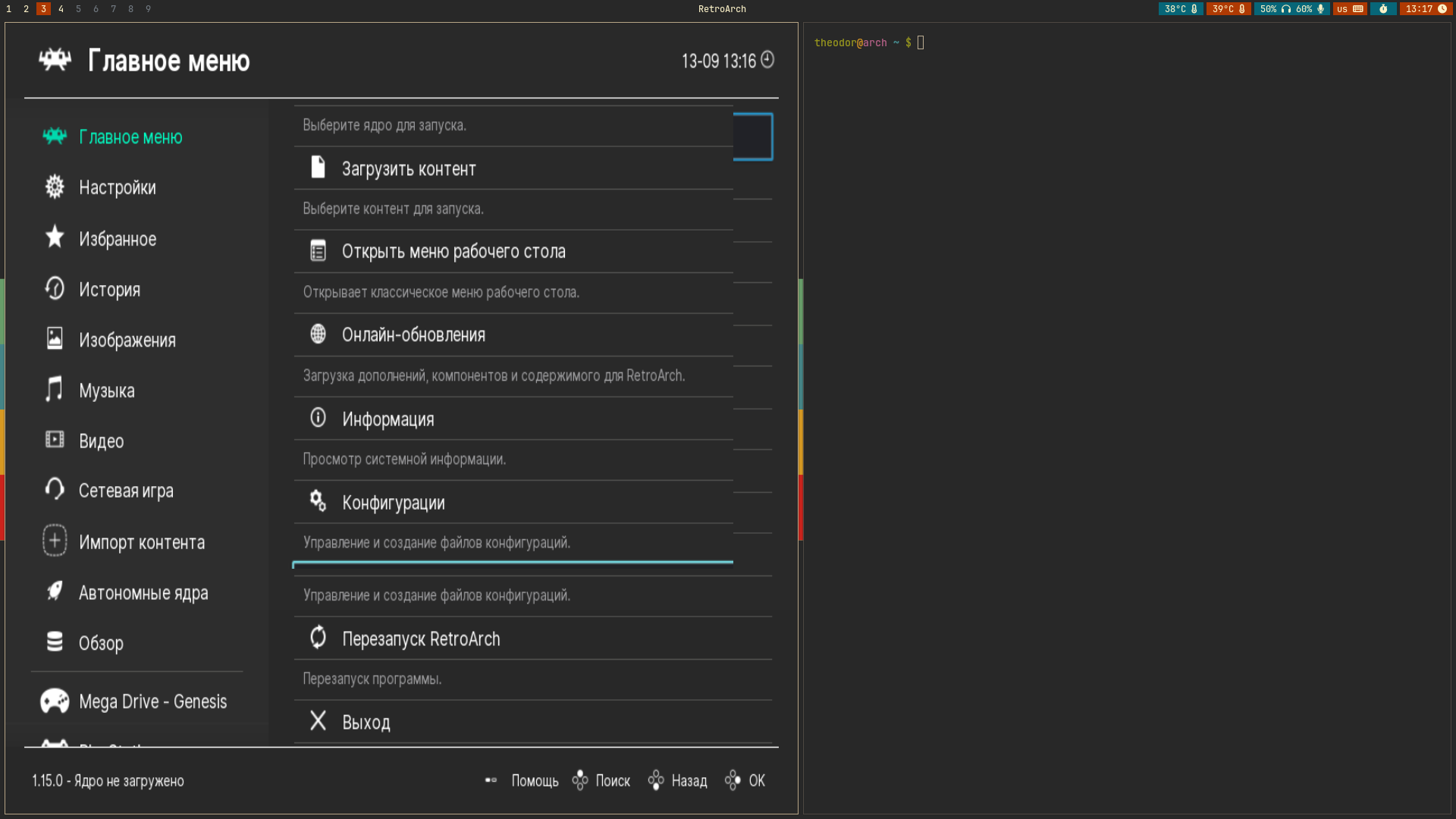This screenshot has width=1456, height=819.
Task: Click the Выход X icon
Action: click(x=318, y=721)
